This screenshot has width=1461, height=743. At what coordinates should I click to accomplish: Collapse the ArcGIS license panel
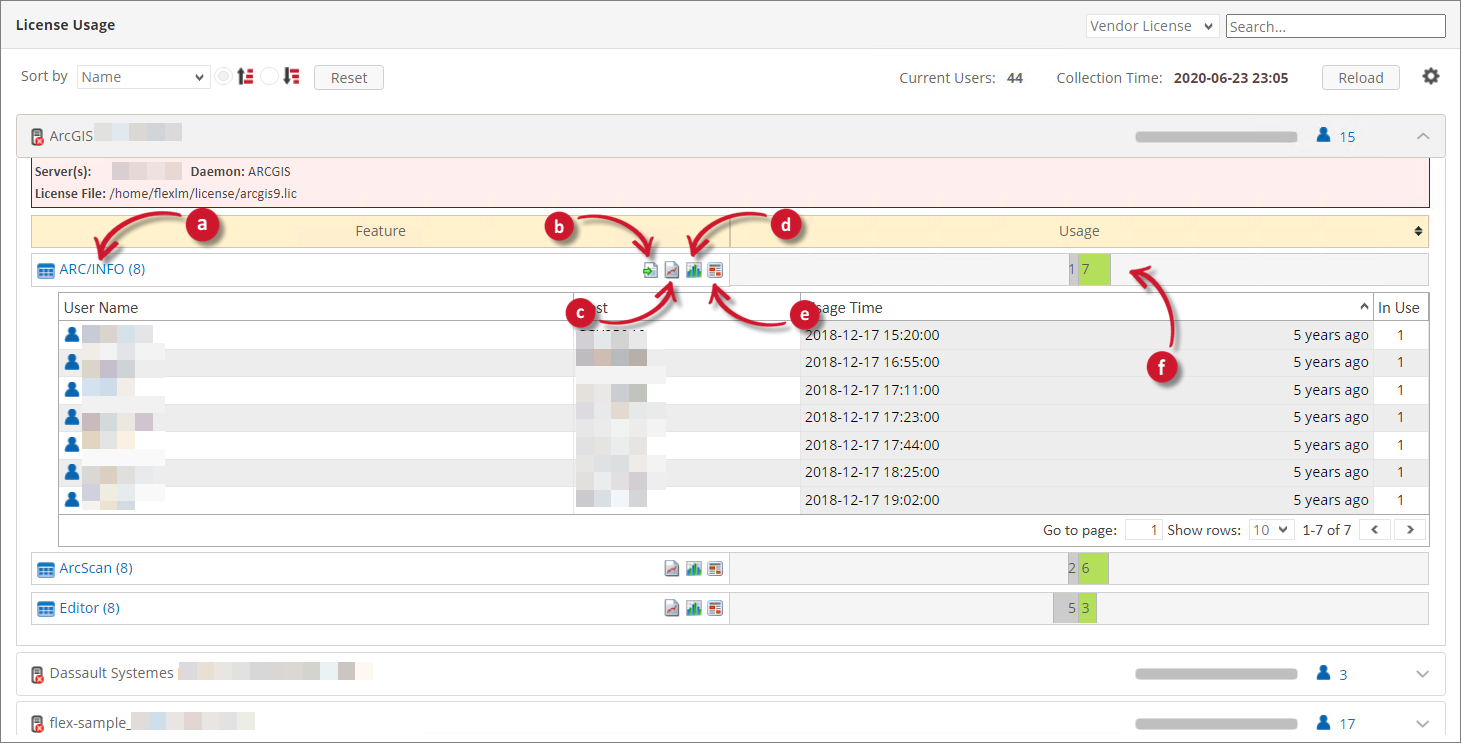pyautogui.click(x=1423, y=136)
